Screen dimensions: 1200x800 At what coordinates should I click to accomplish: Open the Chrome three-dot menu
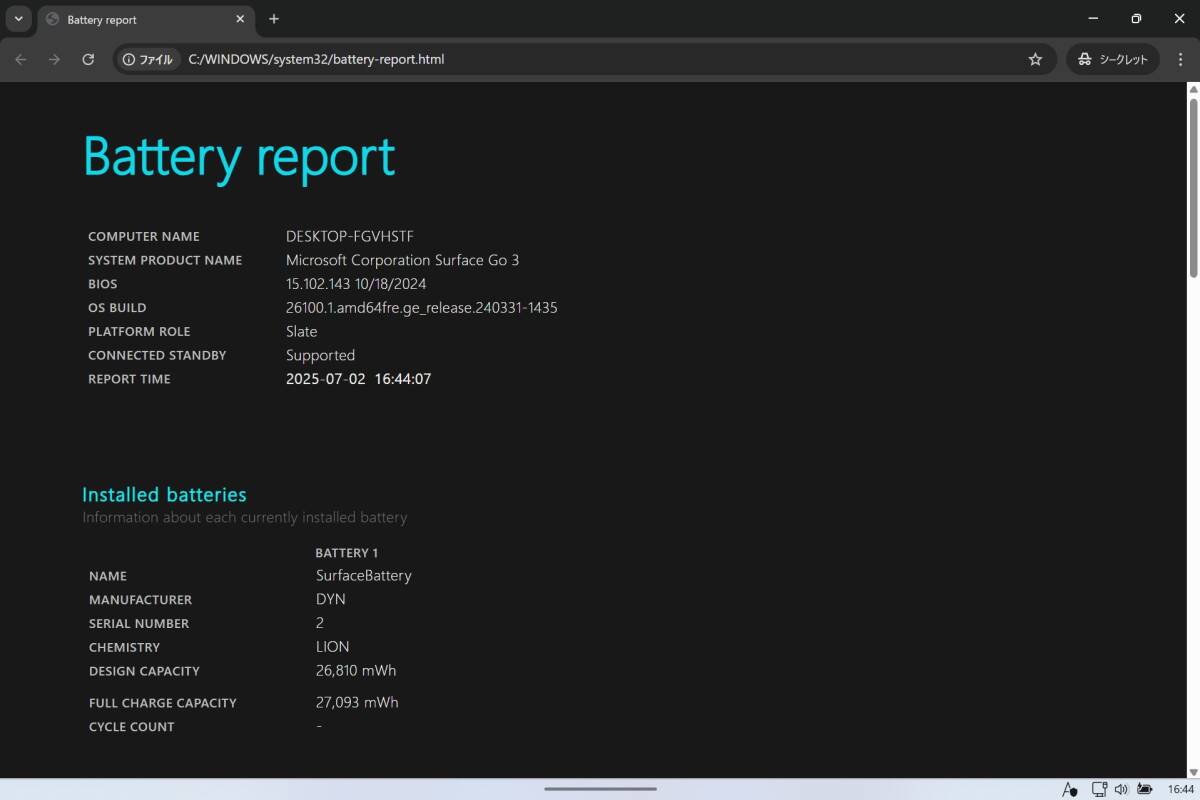1180,59
